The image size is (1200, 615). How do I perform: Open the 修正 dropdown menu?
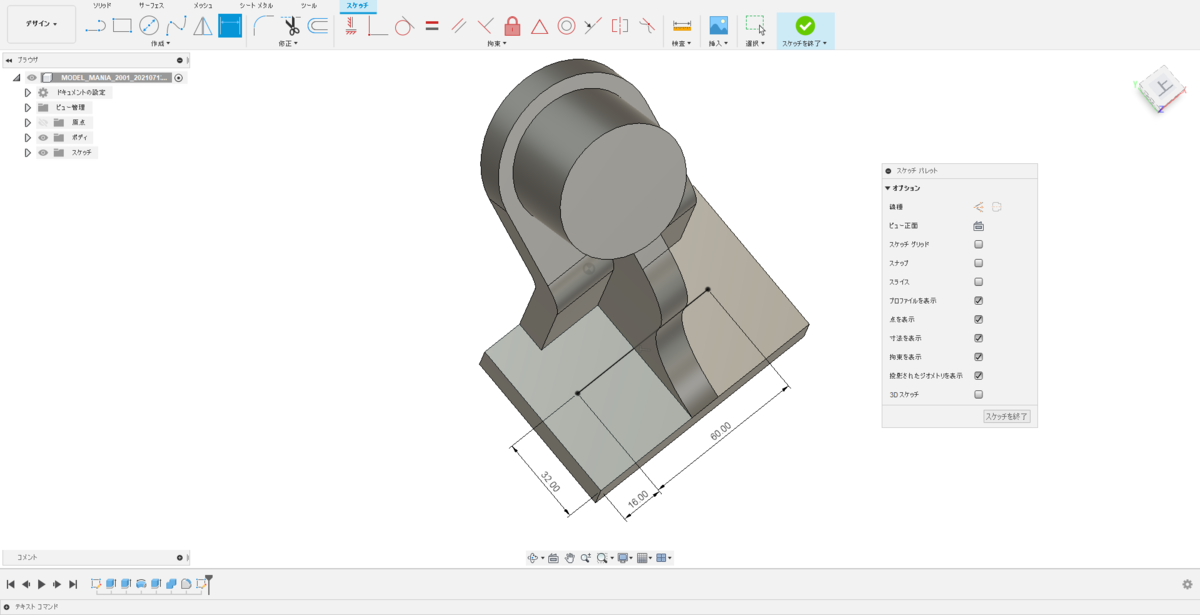coord(288,44)
